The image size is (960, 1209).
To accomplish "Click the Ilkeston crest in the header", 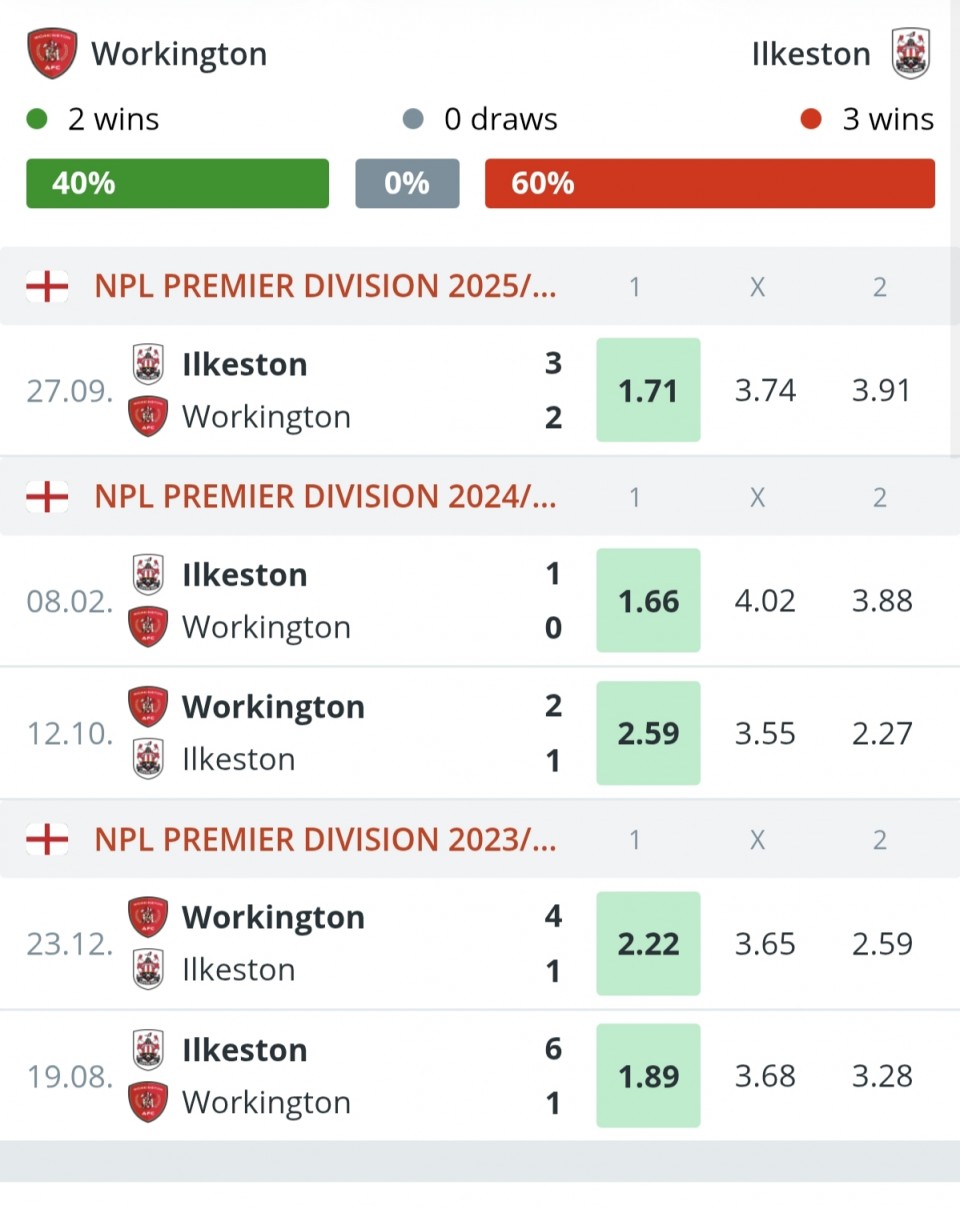I will 911,53.
